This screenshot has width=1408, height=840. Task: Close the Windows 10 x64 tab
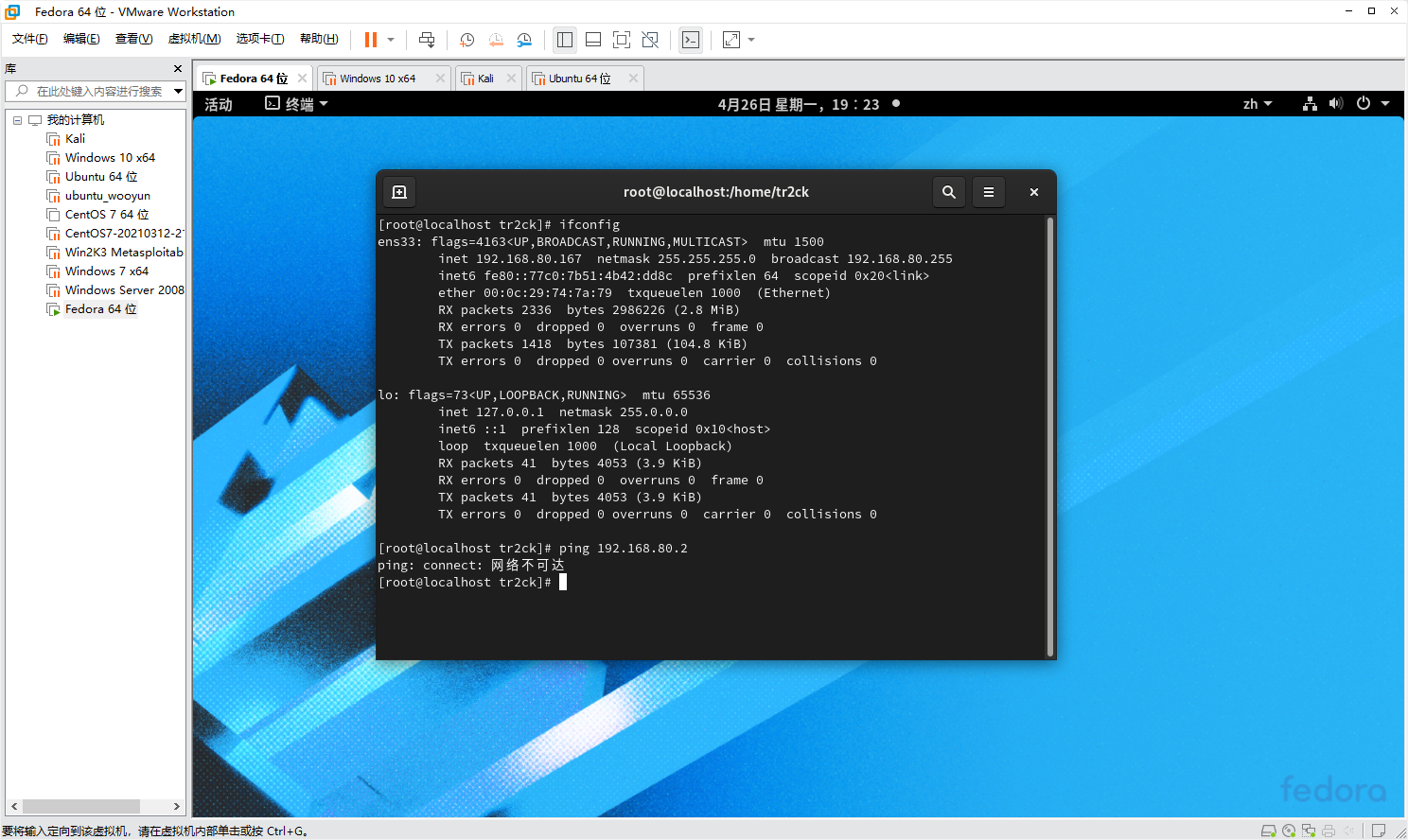440,79
